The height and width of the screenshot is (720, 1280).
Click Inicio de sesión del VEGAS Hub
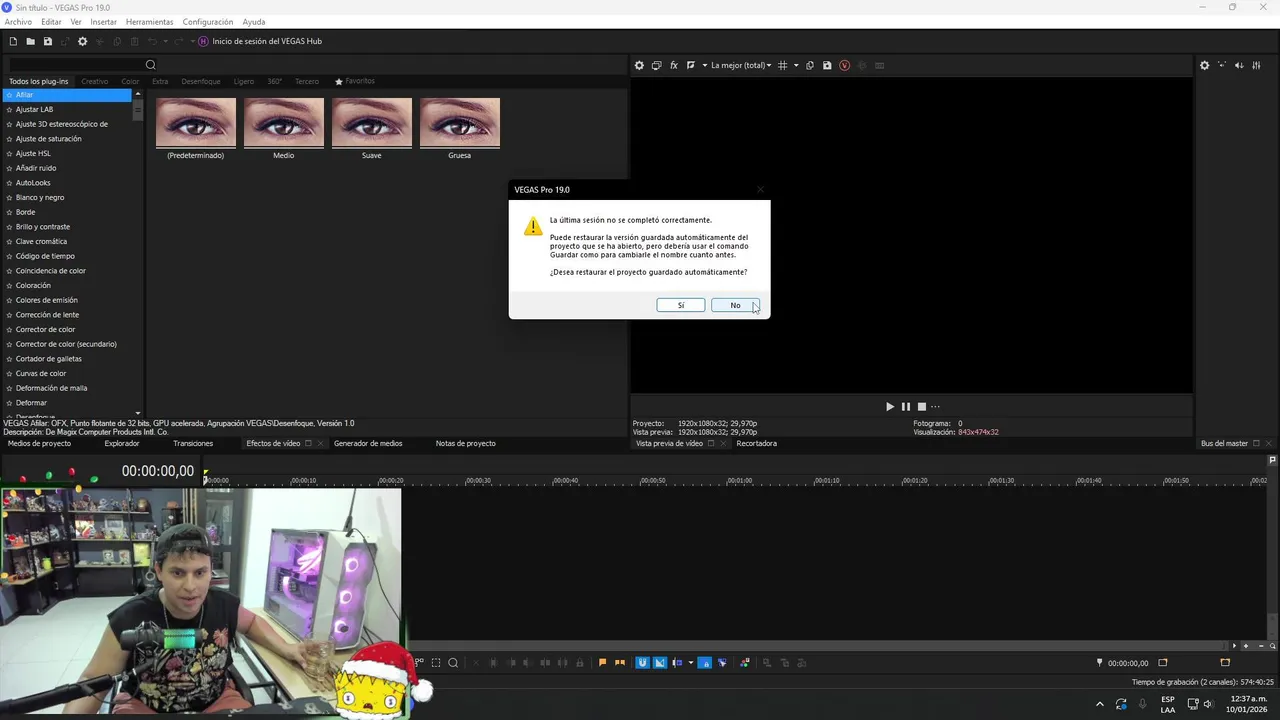coord(267,41)
